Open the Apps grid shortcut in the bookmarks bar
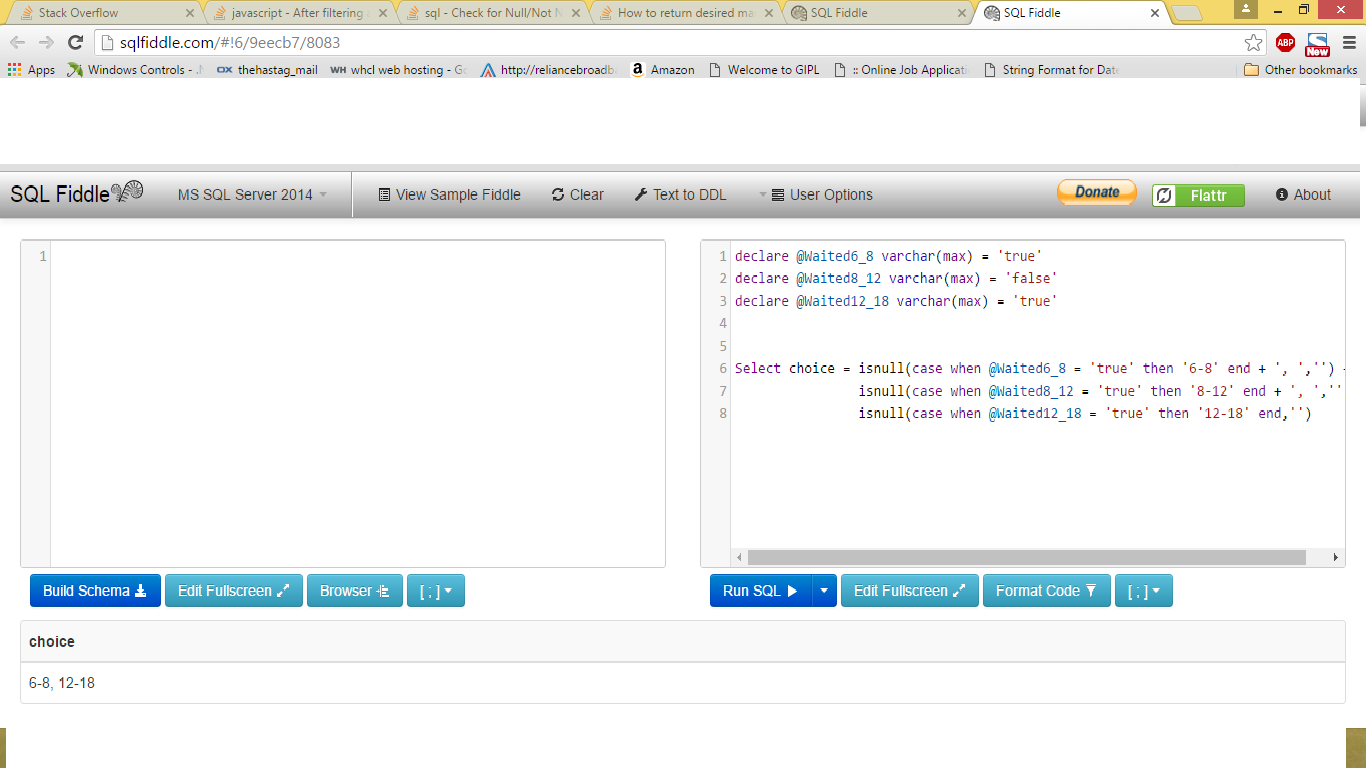The height and width of the screenshot is (768, 1366). click(32, 70)
